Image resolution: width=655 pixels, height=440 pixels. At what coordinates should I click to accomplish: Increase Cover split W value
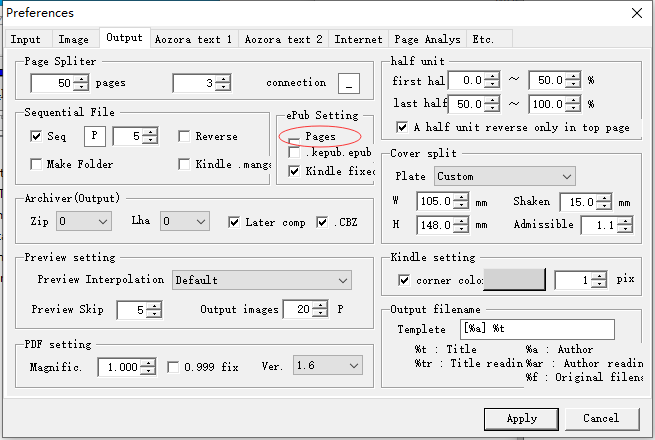(461, 197)
